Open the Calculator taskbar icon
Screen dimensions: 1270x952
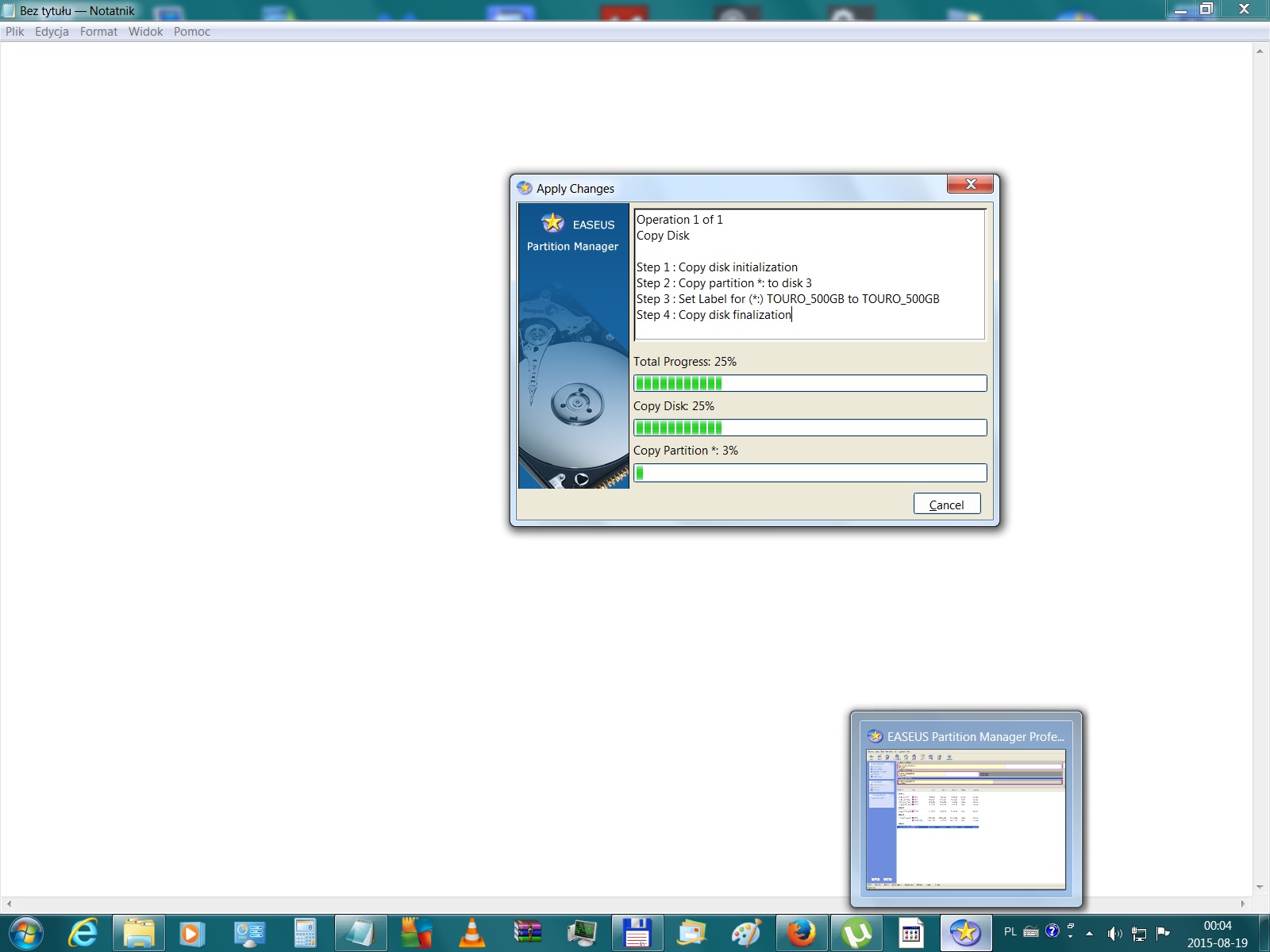coord(305,933)
